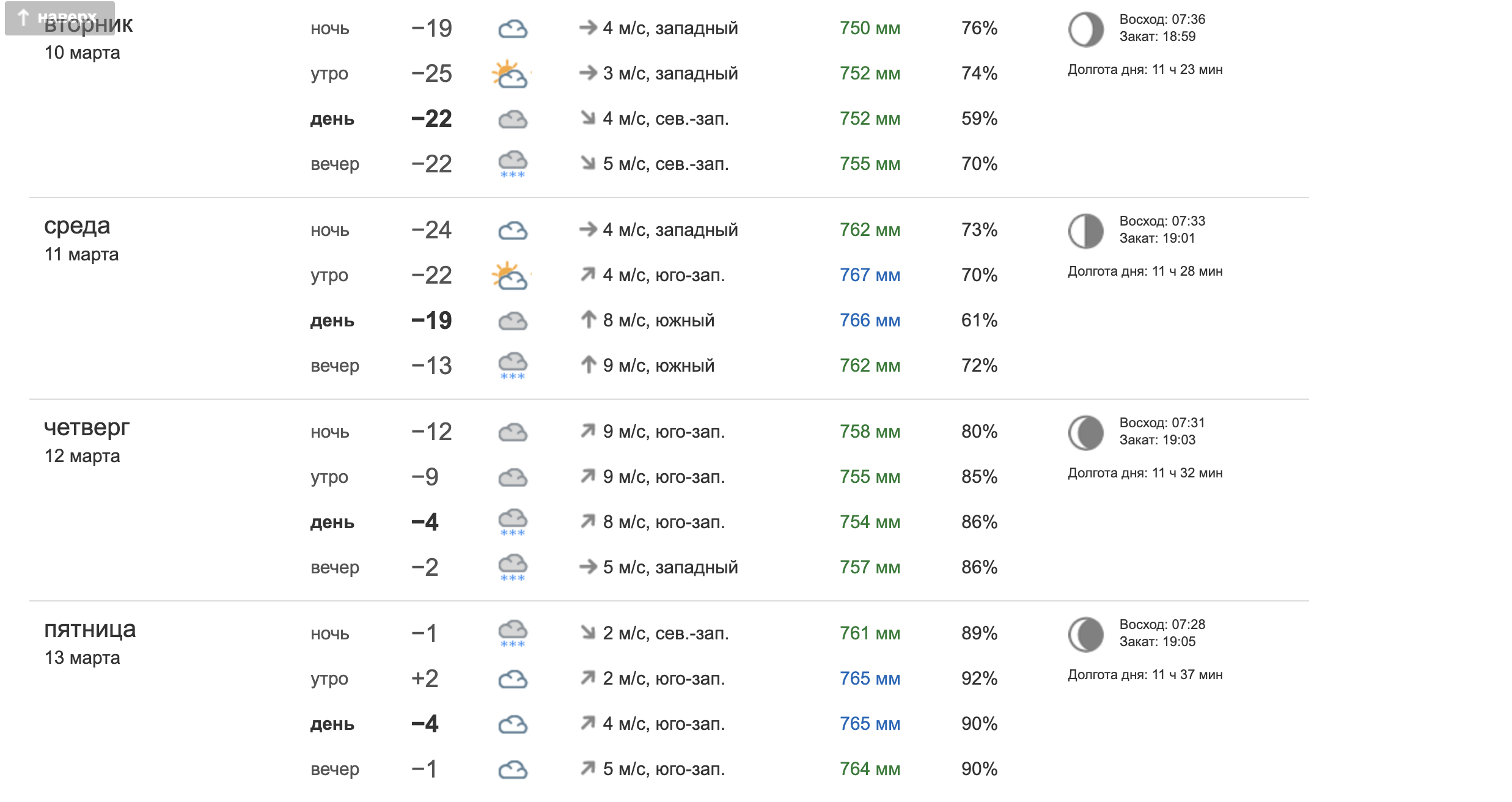This screenshot has height=802, width=1512.
Task: Click the moon phase icon for 12 марта
Action: [x=1085, y=432]
